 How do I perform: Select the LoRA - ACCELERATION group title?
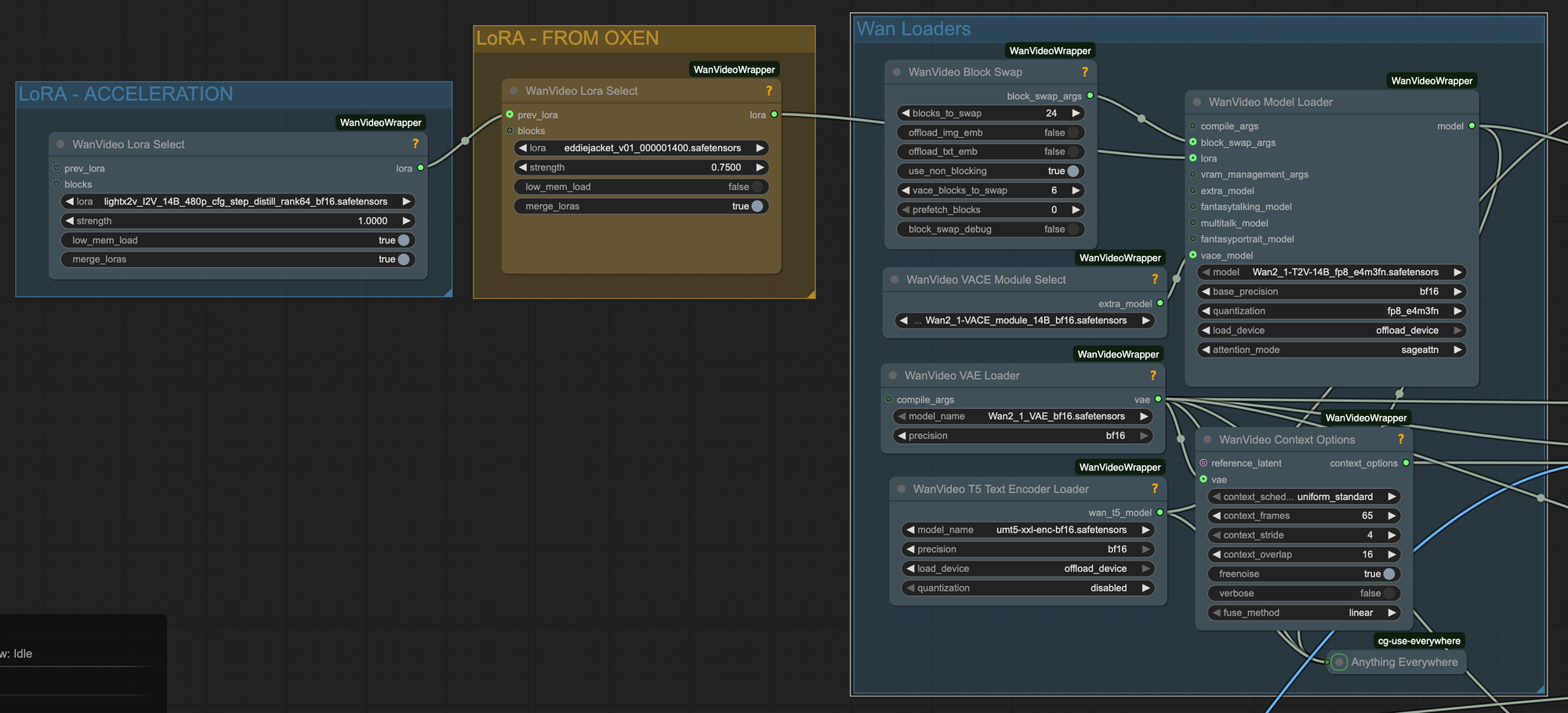coord(125,94)
